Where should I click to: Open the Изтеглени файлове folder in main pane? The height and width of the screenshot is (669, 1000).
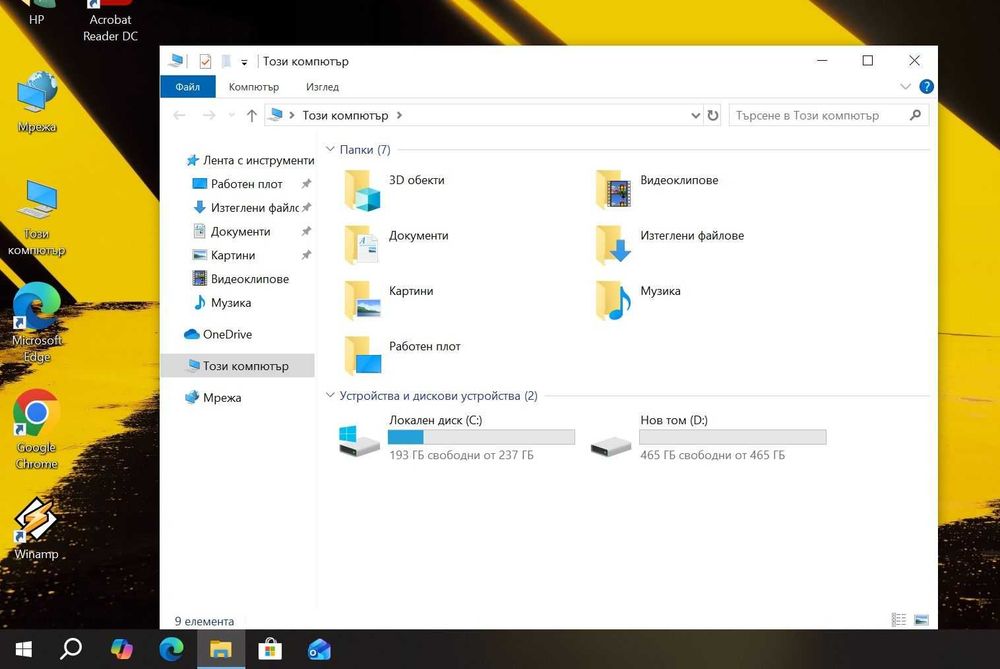[670, 245]
